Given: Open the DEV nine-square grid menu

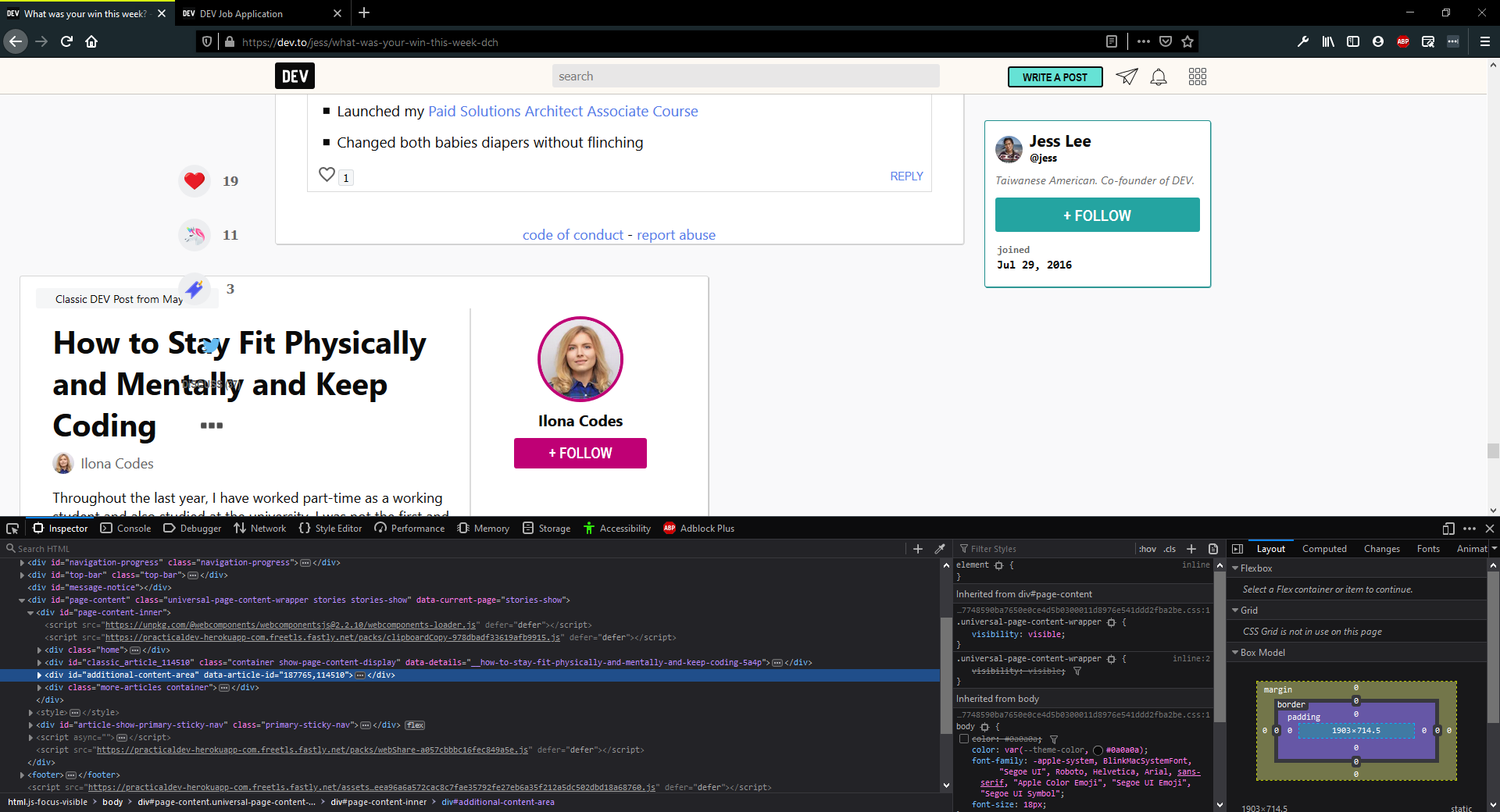Looking at the screenshot, I should point(1198,77).
